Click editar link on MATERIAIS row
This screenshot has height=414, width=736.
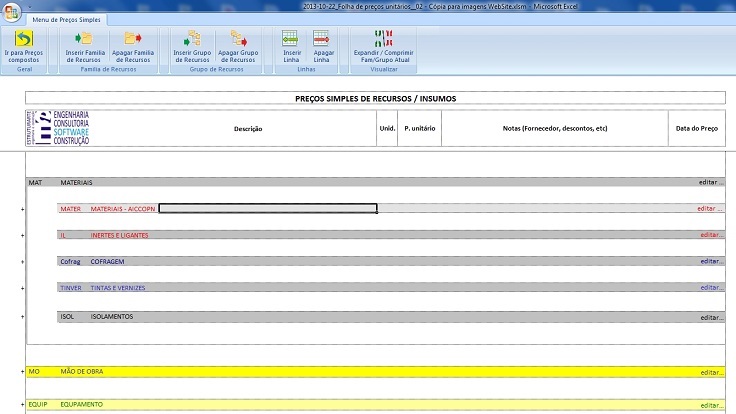[x=711, y=183]
